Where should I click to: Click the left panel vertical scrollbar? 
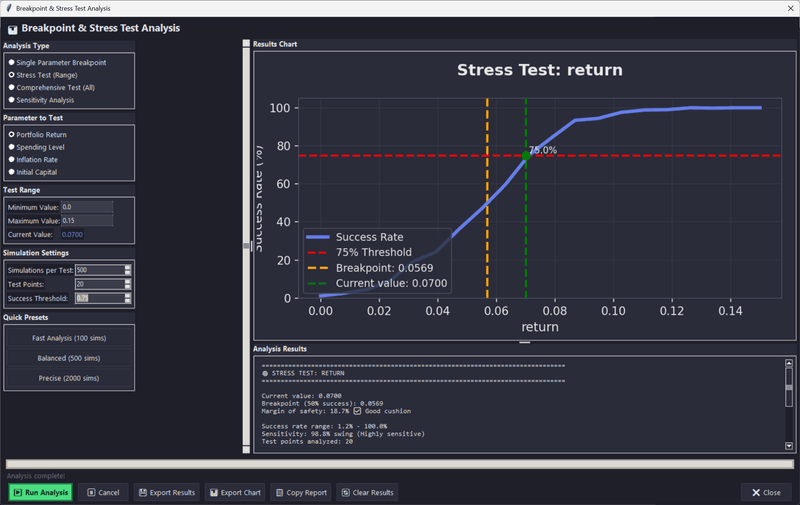click(x=246, y=246)
